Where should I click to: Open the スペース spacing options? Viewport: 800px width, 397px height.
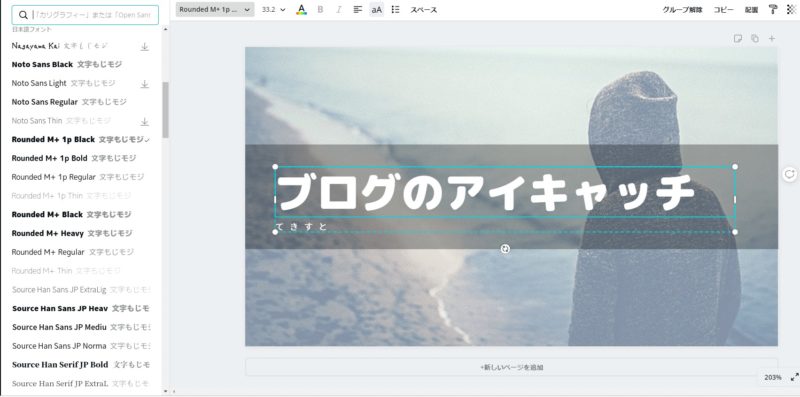click(423, 10)
